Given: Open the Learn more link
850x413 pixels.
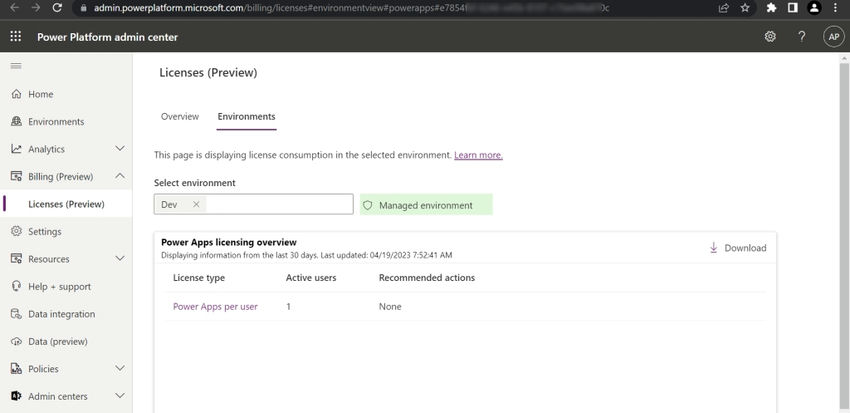Looking at the screenshot, I should tap(478, 155).
